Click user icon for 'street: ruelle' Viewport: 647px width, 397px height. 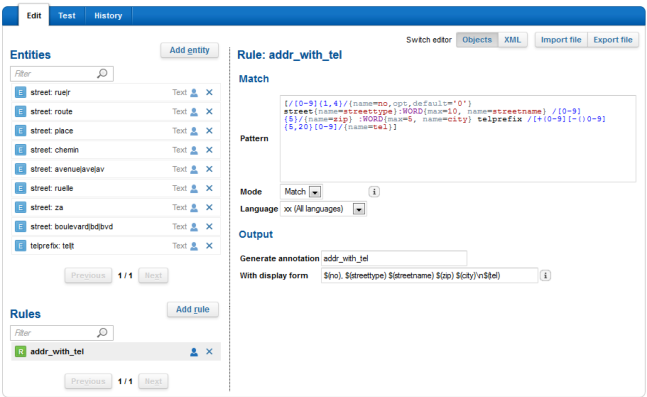click(x=194, y=188)
